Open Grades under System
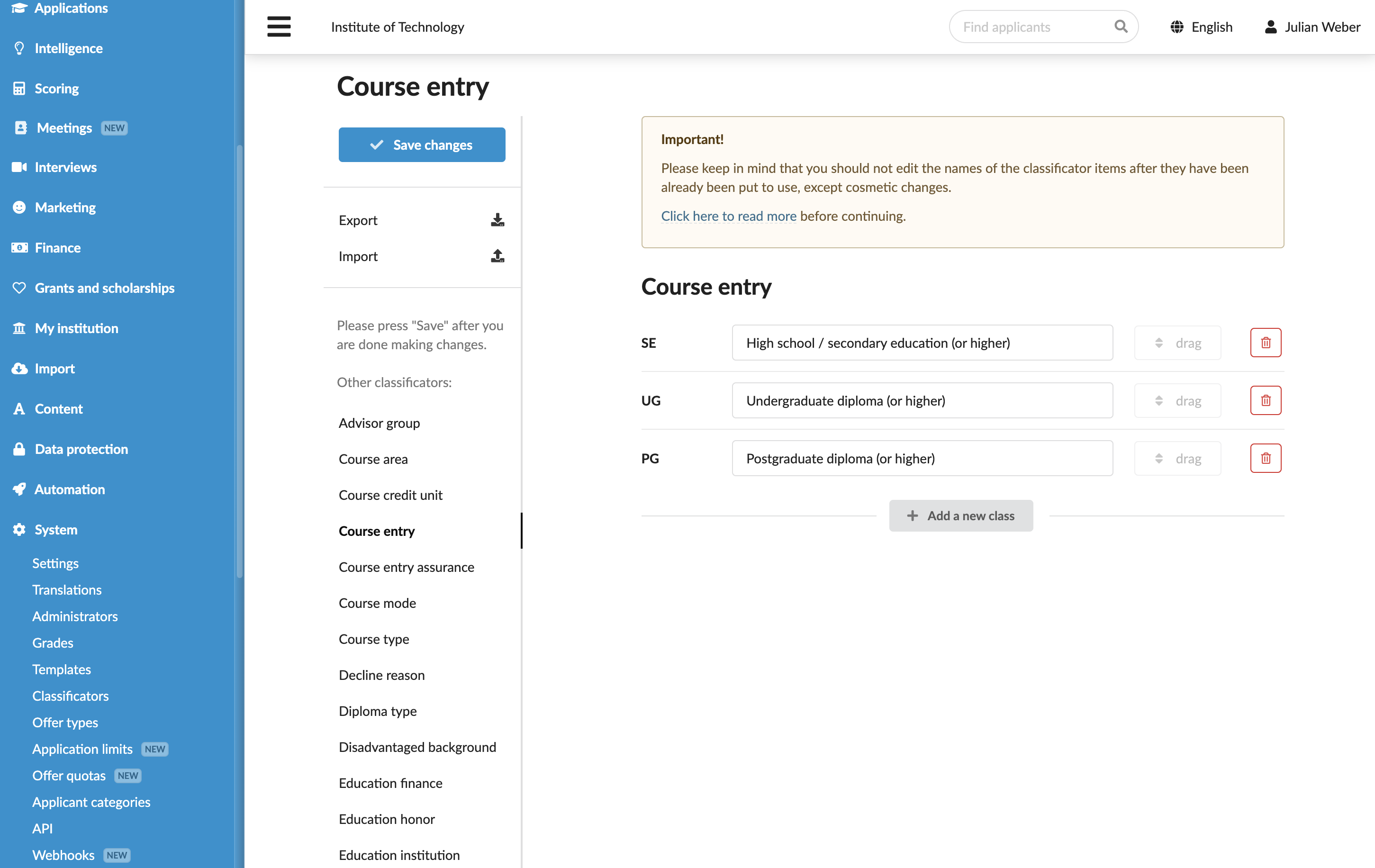1375x868 pixels. click(53, 642)
